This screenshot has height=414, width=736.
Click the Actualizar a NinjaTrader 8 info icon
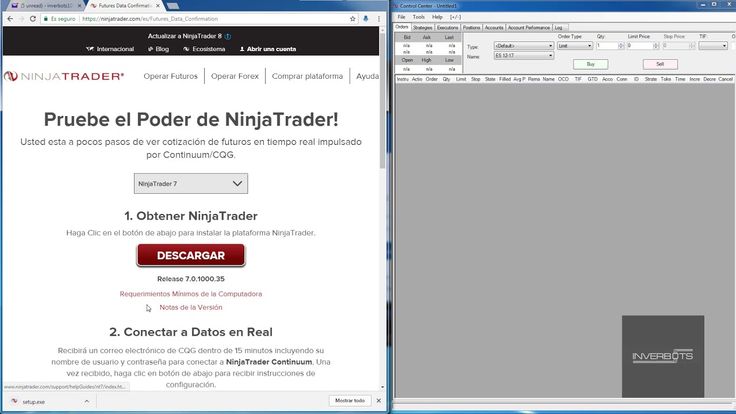tap(228, 36)
